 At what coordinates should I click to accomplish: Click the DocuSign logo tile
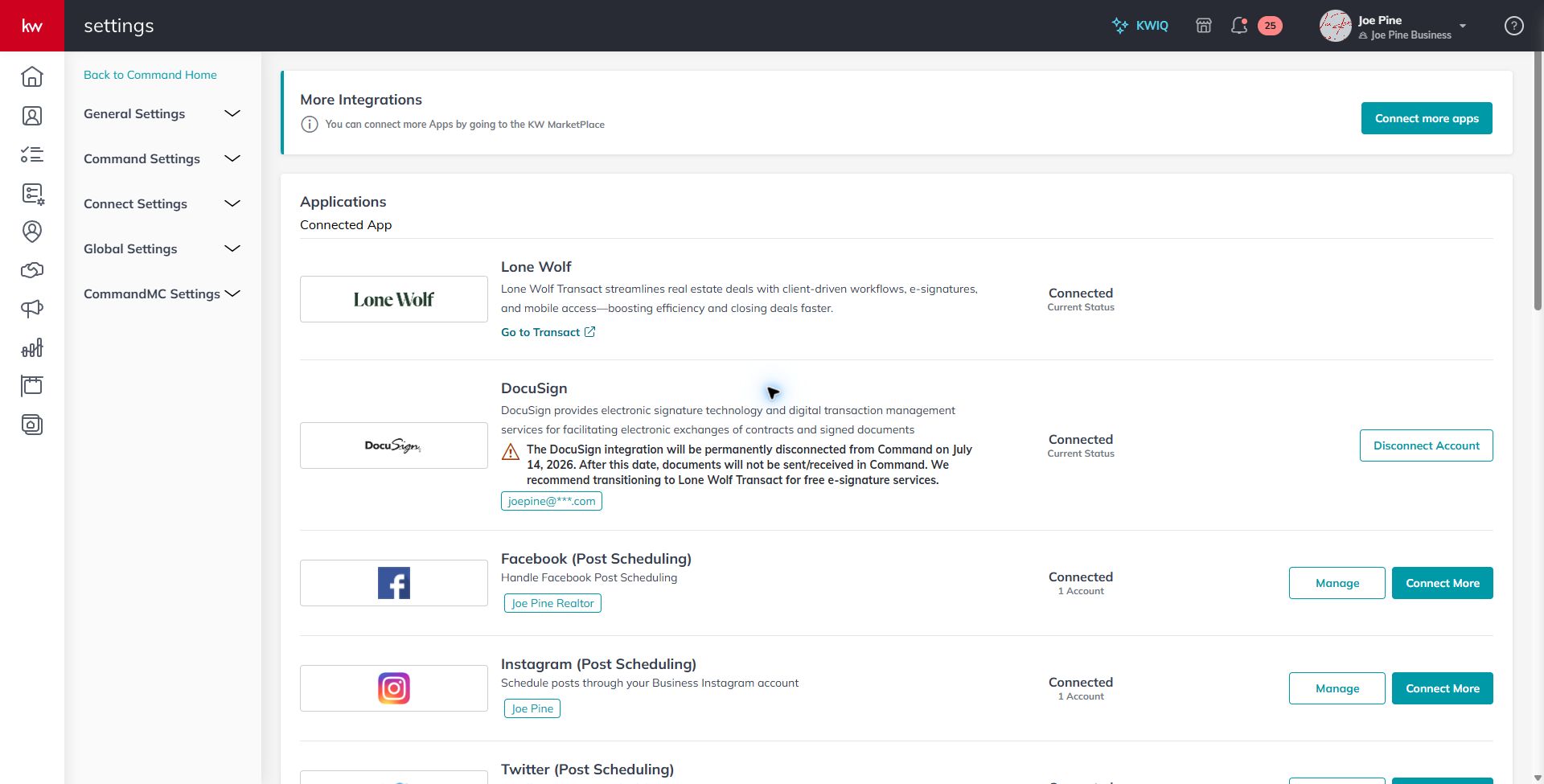tap(394, 445)
